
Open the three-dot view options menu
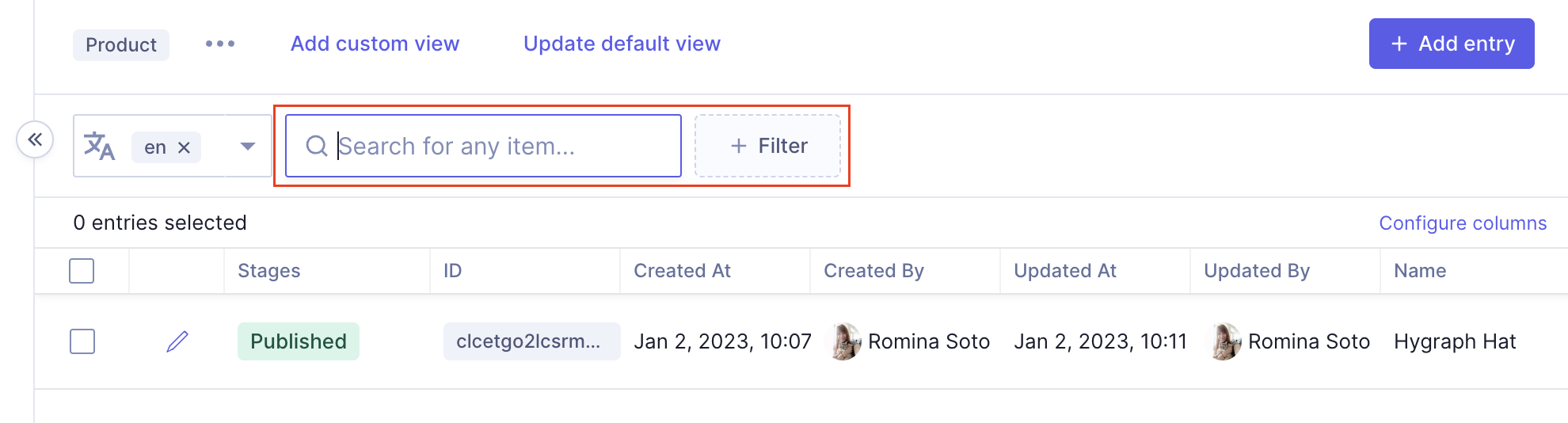point(220,44)
